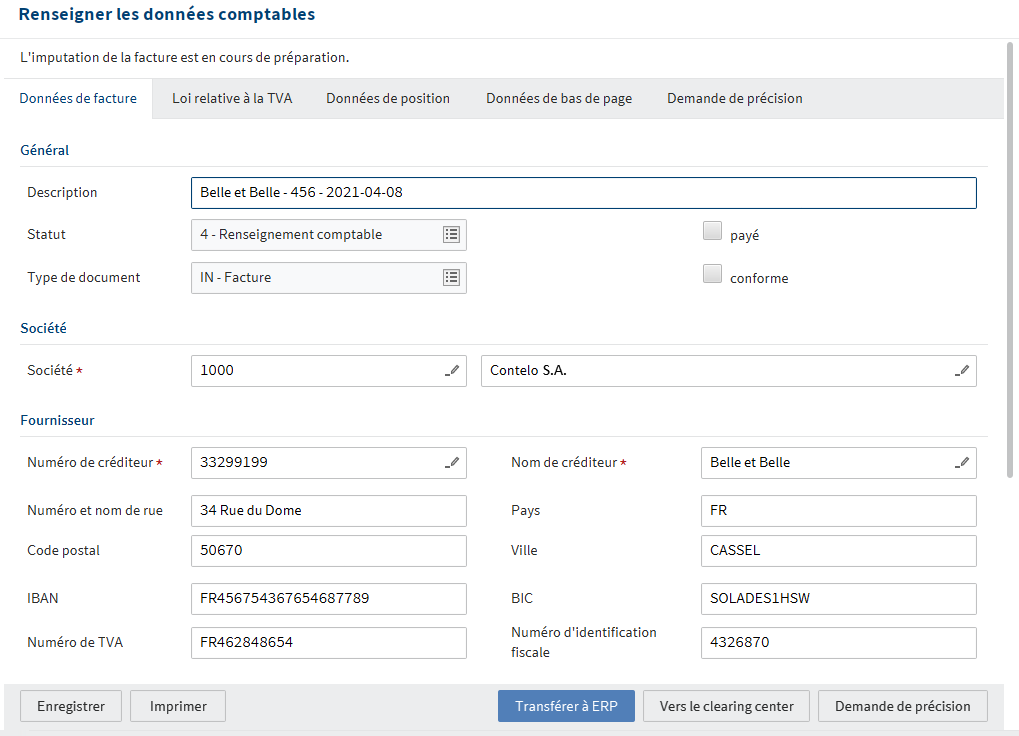Click pencil icon in Société number field

(x=453, y=370)
